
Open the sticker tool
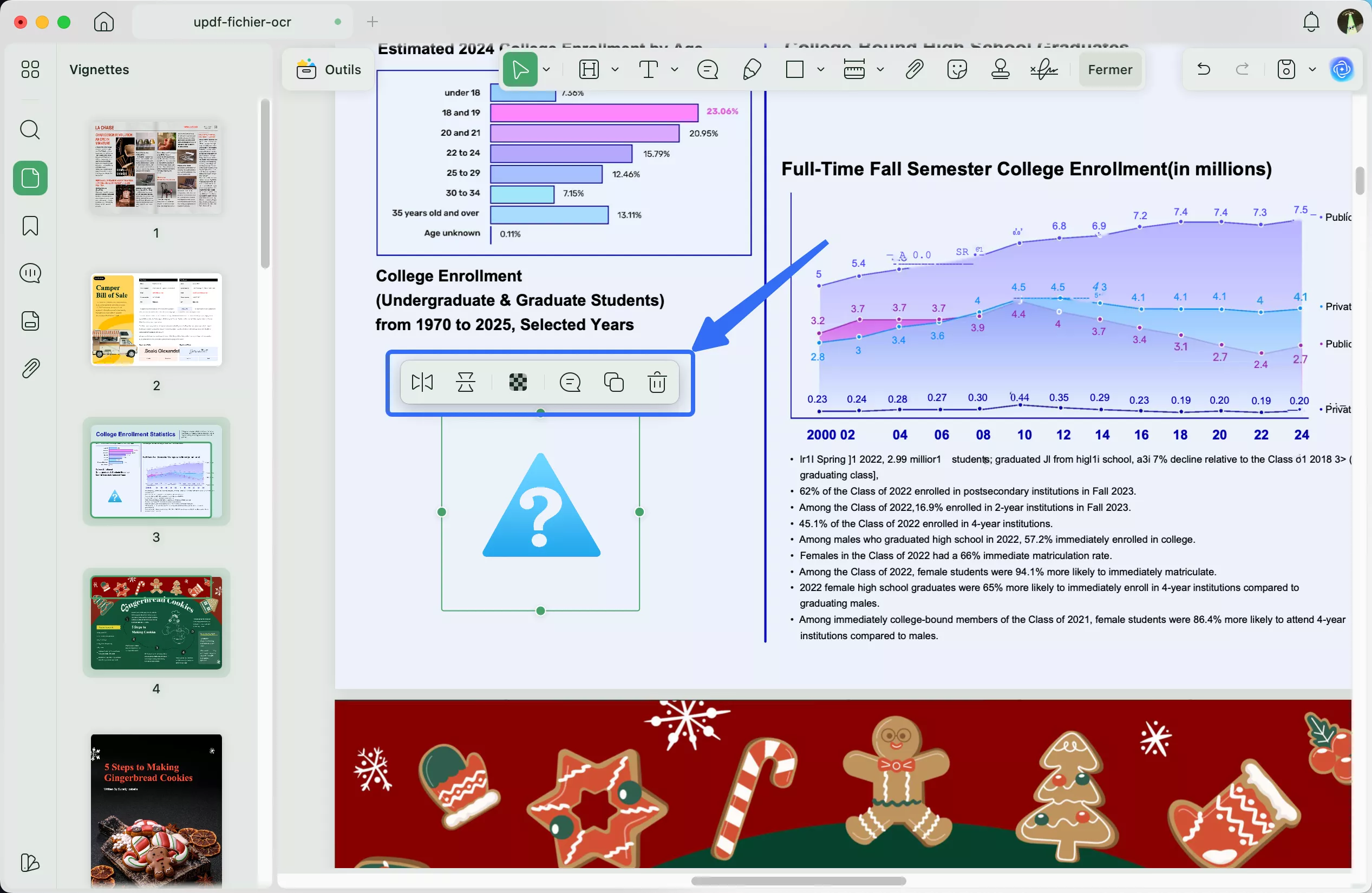tap(957, 70)
